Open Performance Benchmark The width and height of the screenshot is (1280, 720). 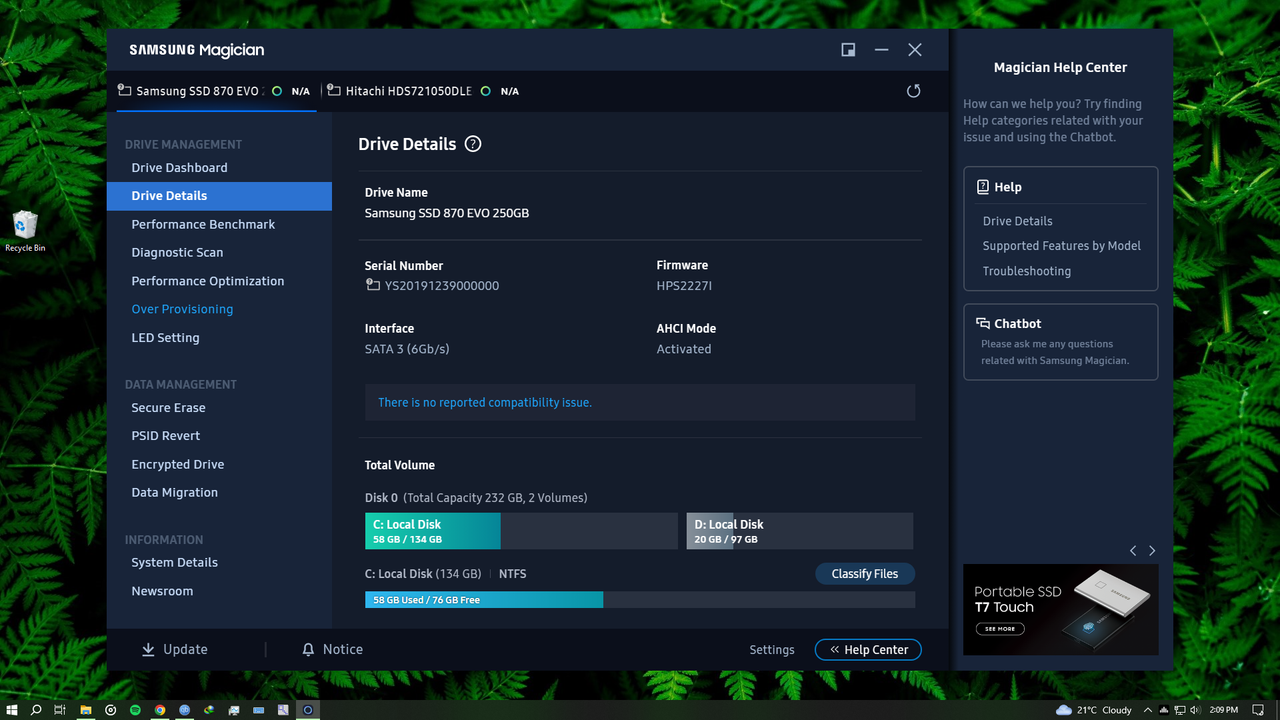click(203, 224)
